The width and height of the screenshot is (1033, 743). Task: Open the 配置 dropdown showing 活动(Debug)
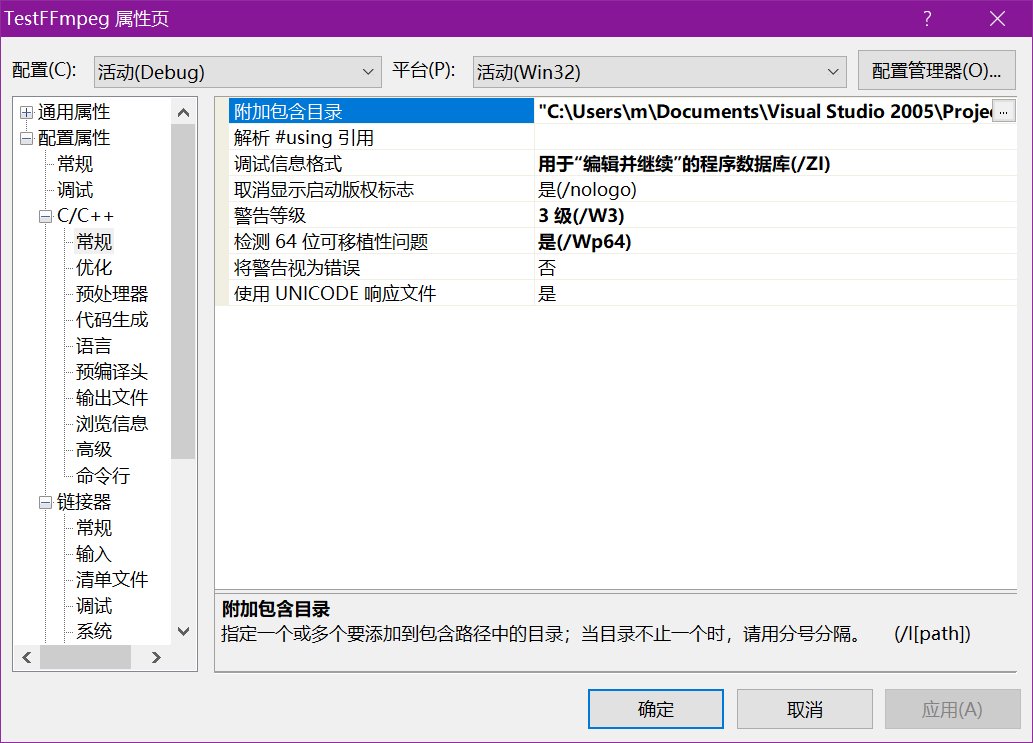click(237, 72)
